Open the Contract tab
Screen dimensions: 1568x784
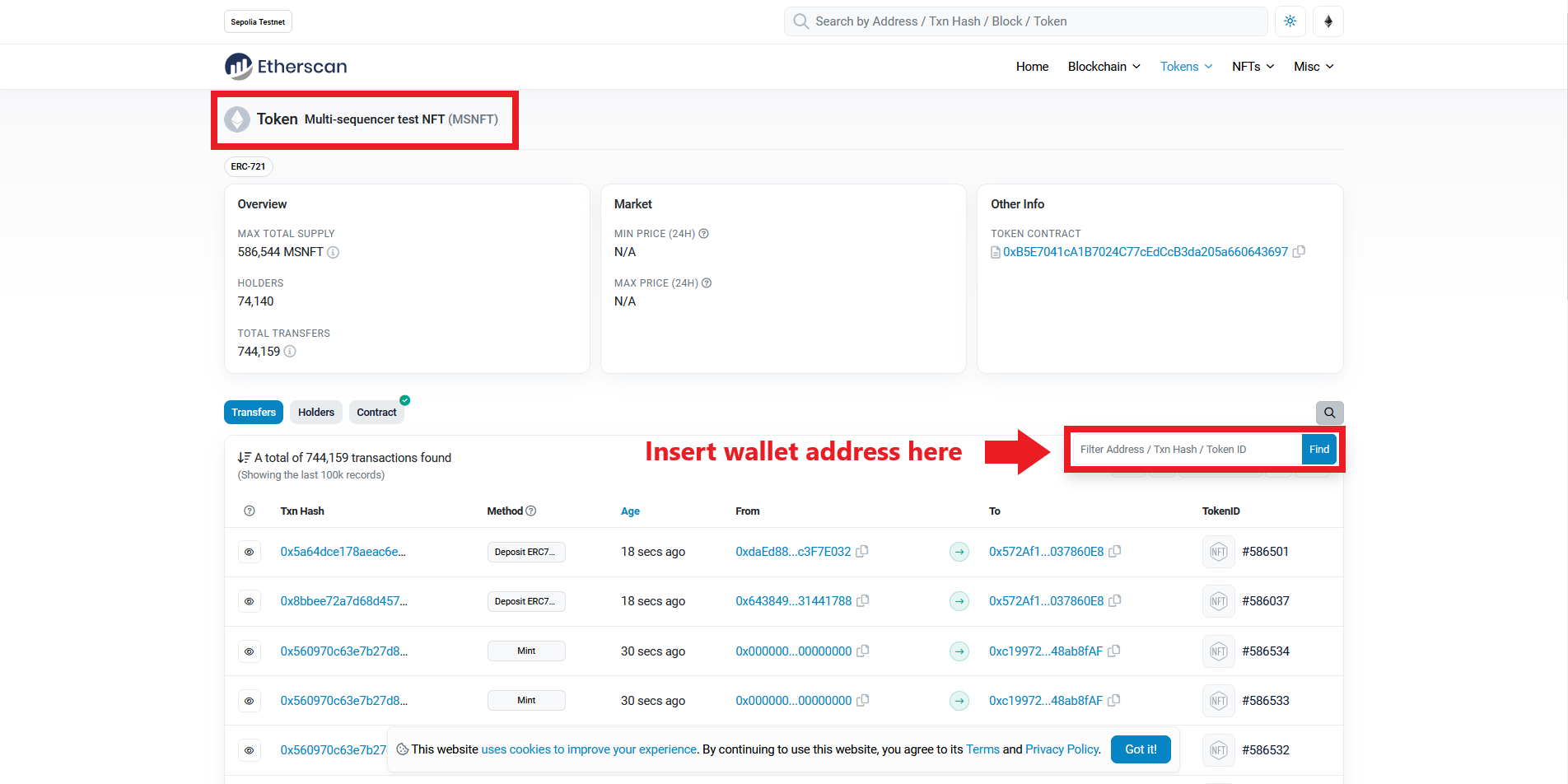point(376,413)
